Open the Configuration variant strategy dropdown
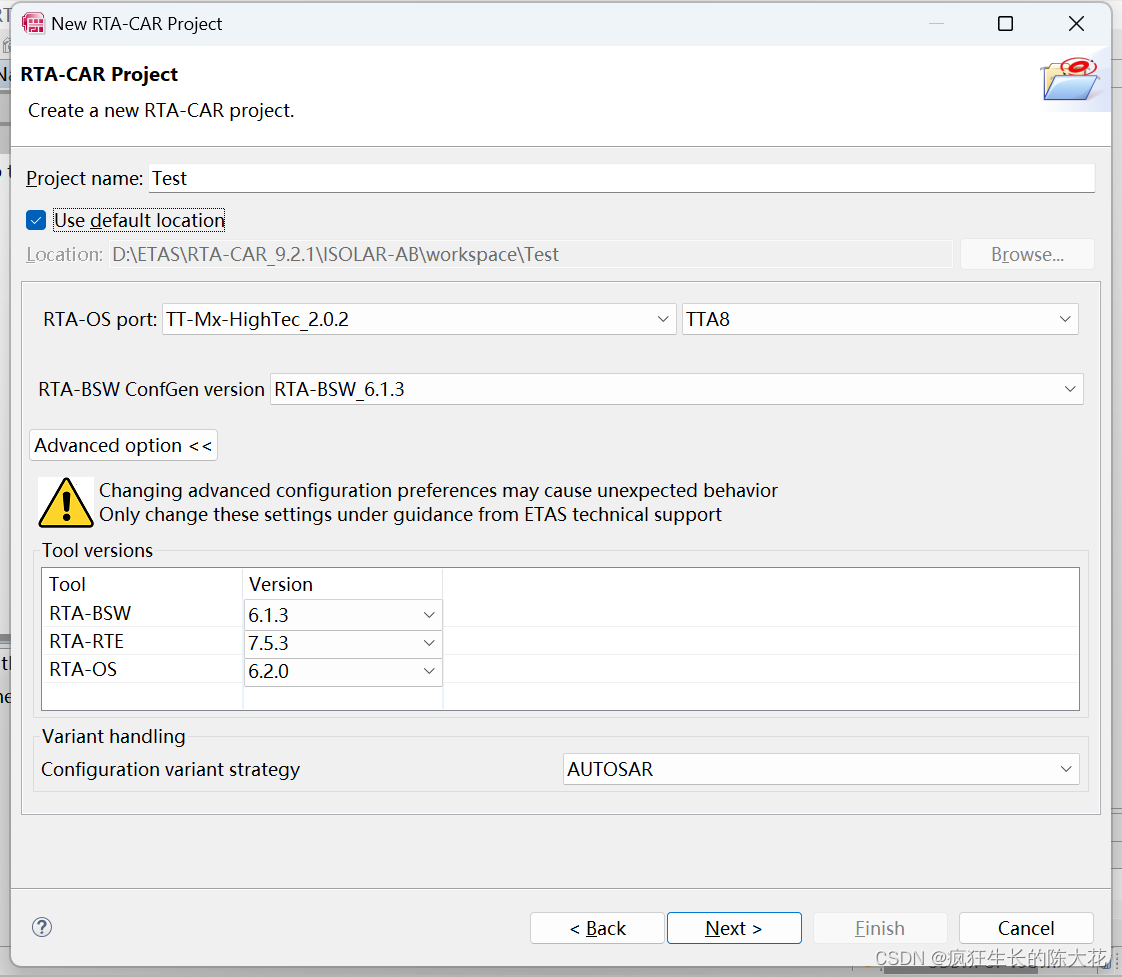Image resolution: width=1122 pixels, height=977 pixels. coord(1065,768)
